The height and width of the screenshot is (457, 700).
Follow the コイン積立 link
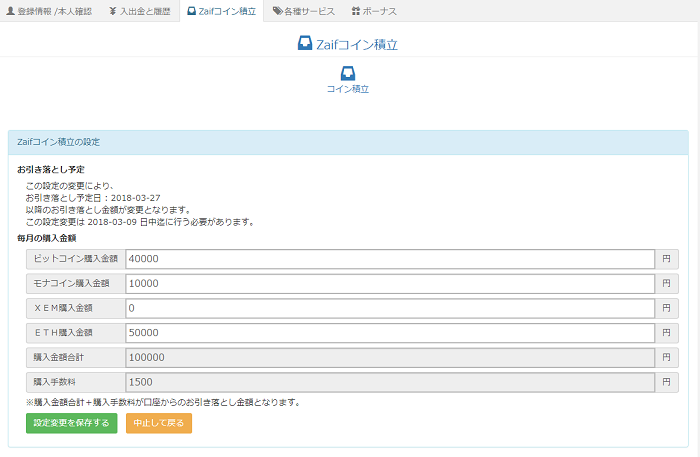coord(348,89)
